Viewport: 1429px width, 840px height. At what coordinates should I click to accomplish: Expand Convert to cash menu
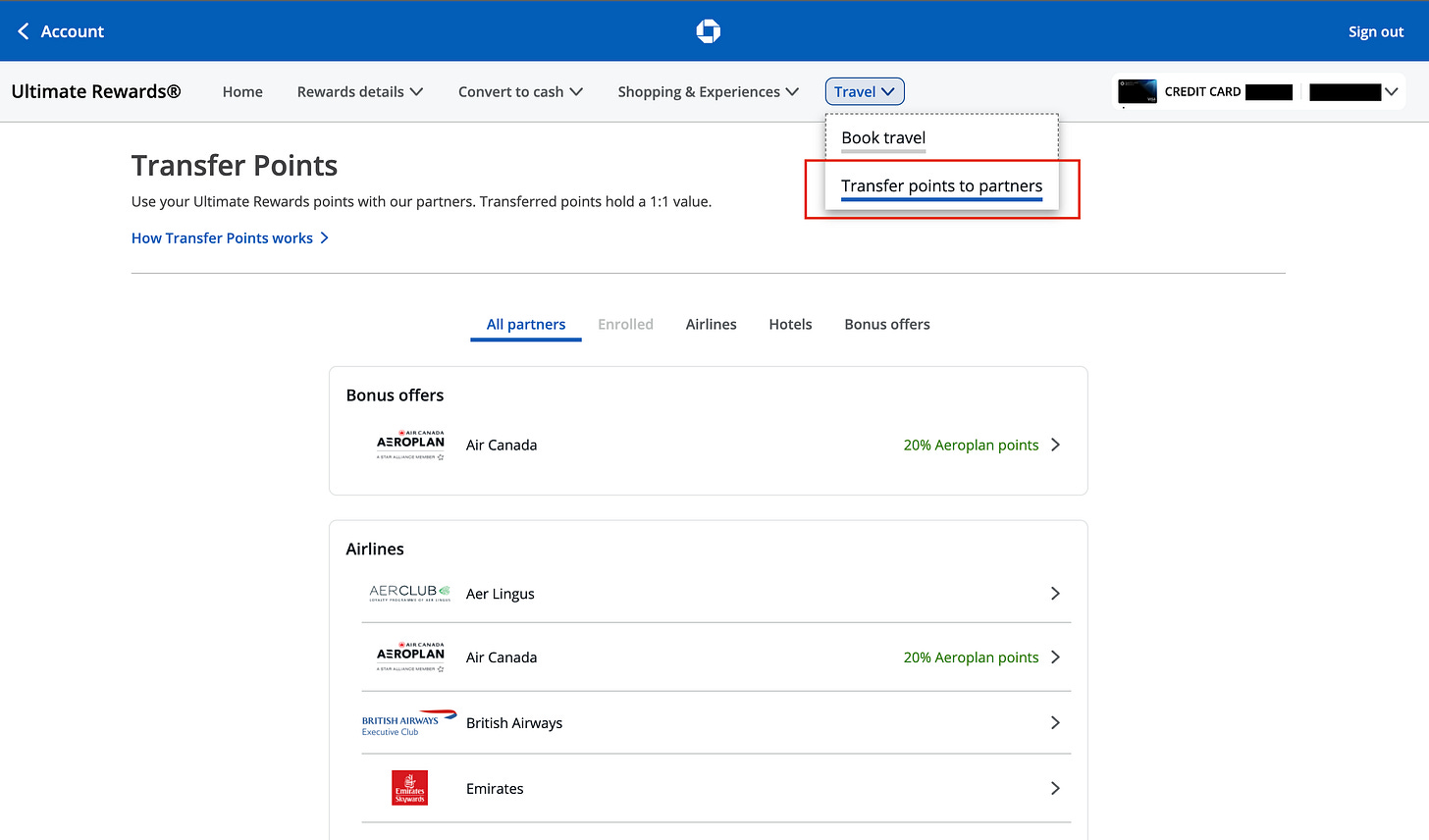520,91
